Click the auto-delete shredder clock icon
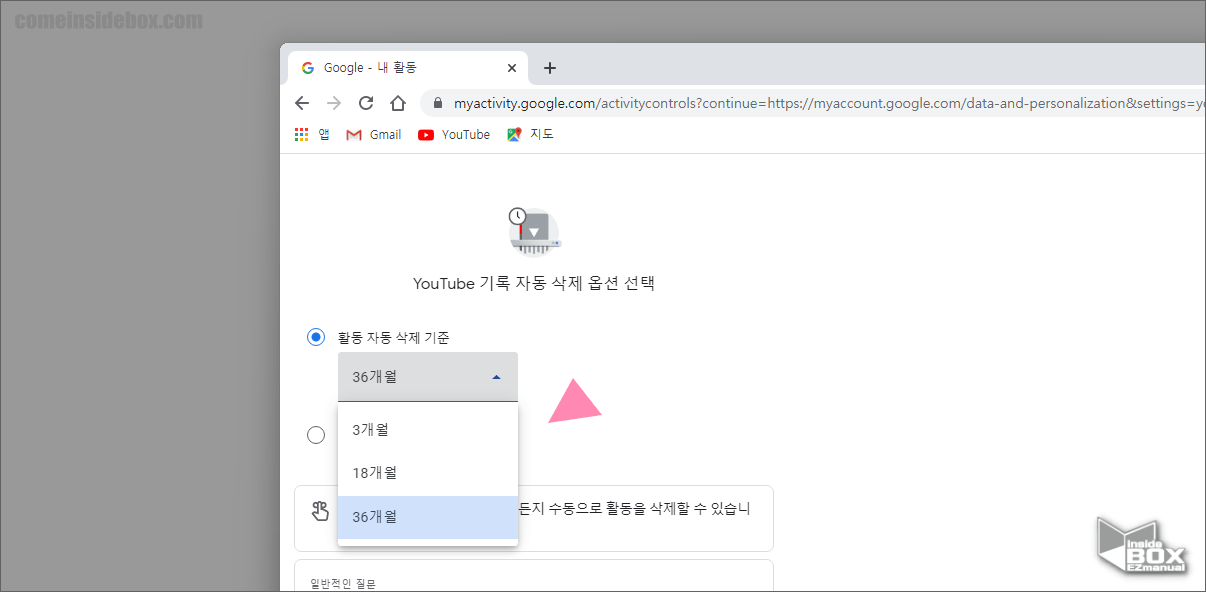Viewport: 1206px width, 592px height. (534, 231)
